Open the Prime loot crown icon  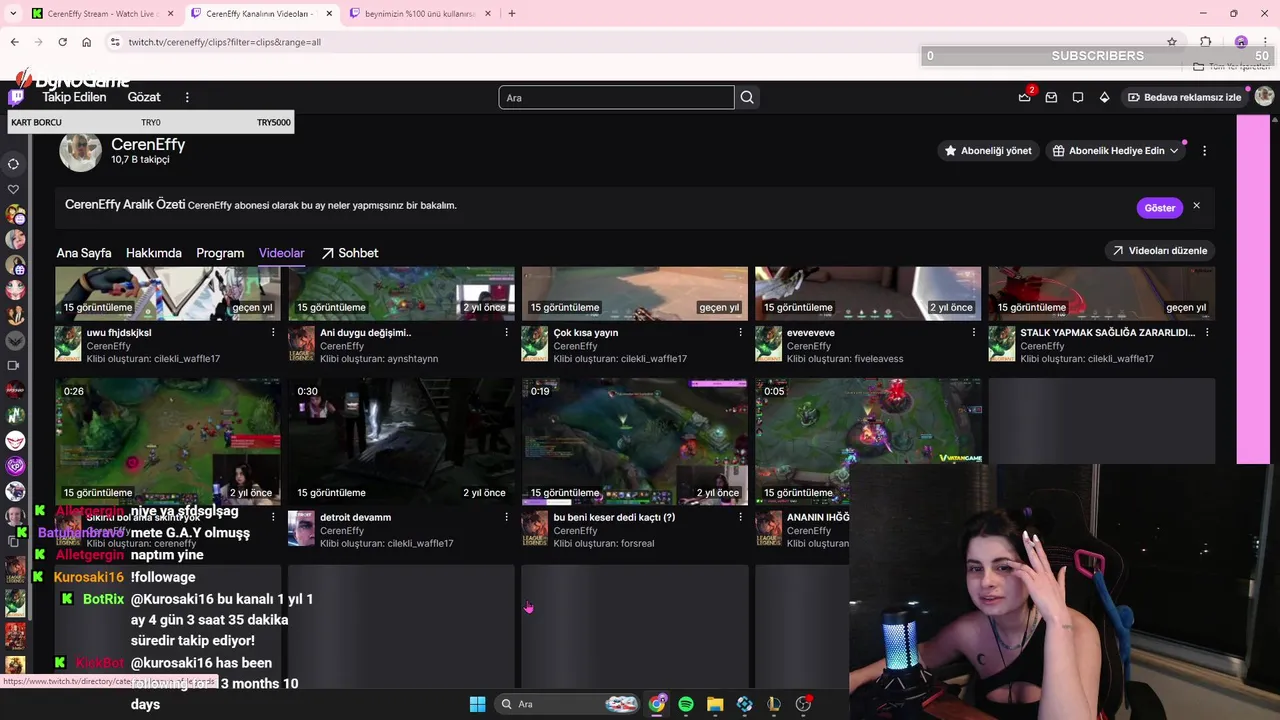tap(1024, 97)
